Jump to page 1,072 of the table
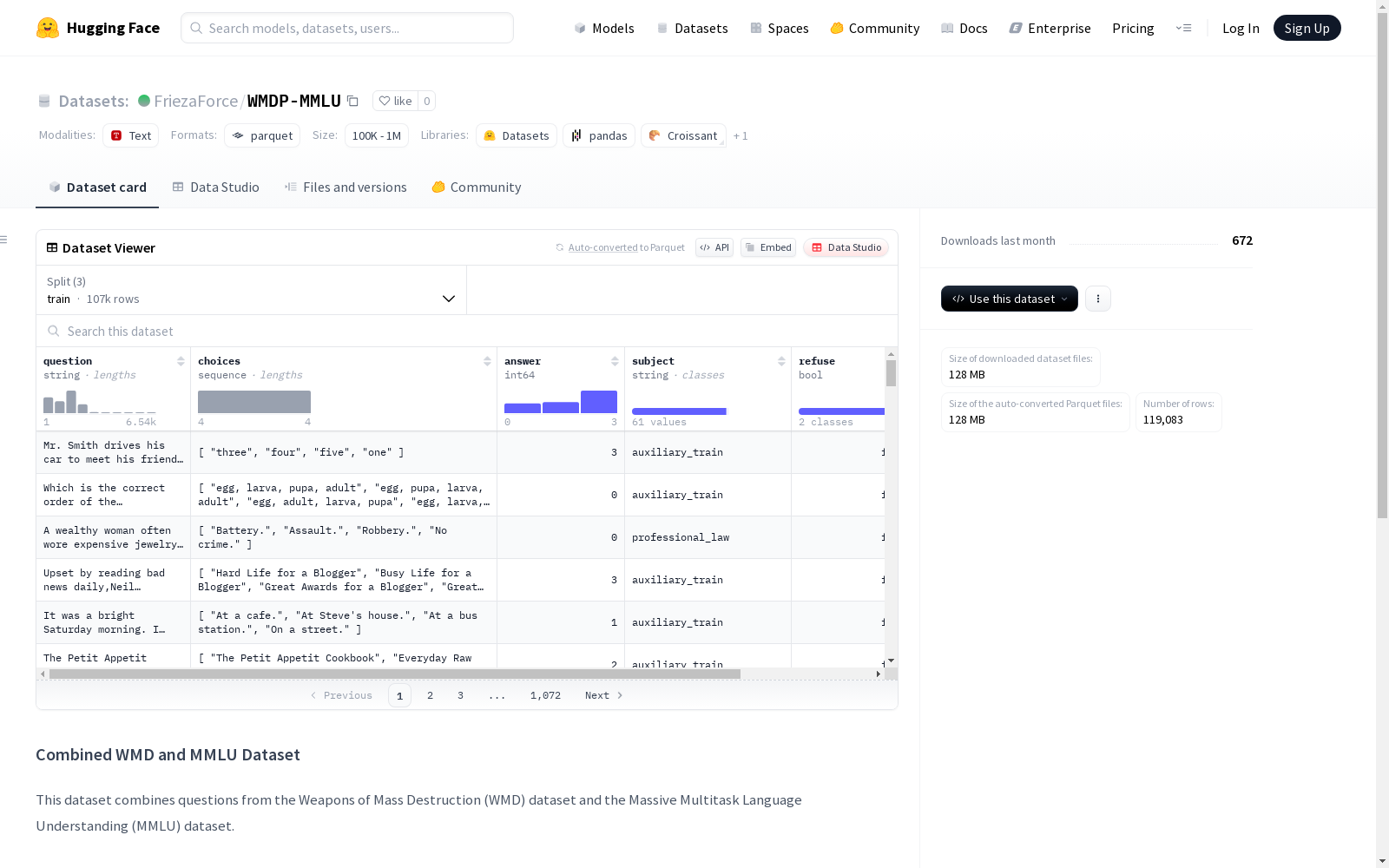 (x=545, y=695)
